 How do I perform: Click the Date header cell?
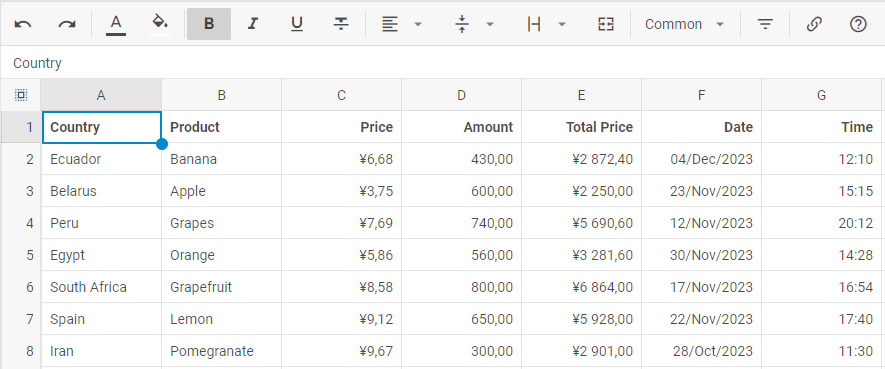(x=702, y=127)
